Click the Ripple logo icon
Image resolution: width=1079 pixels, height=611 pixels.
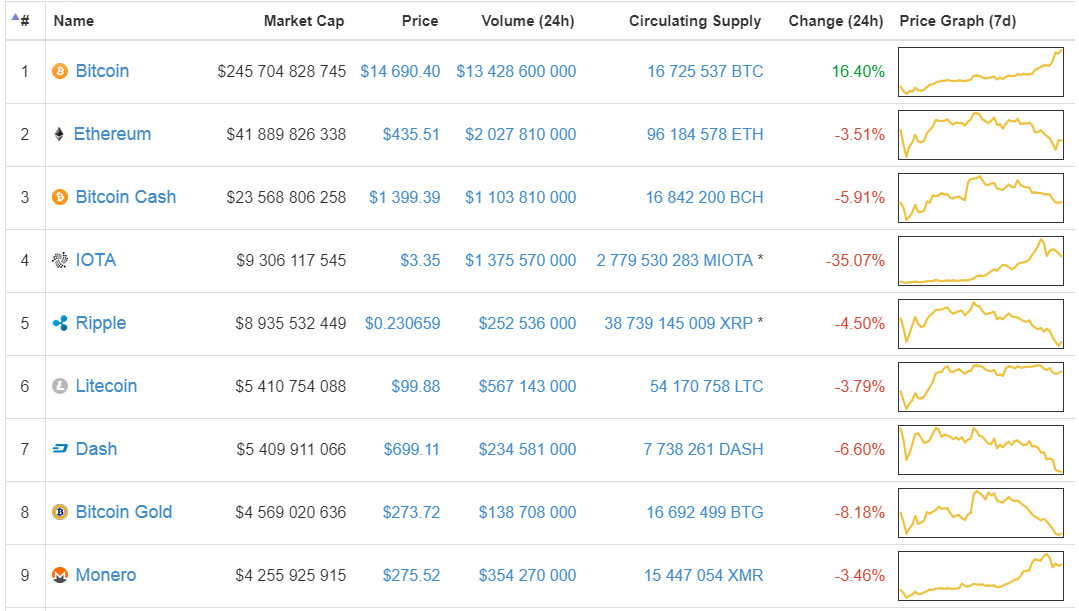point(60,324)
